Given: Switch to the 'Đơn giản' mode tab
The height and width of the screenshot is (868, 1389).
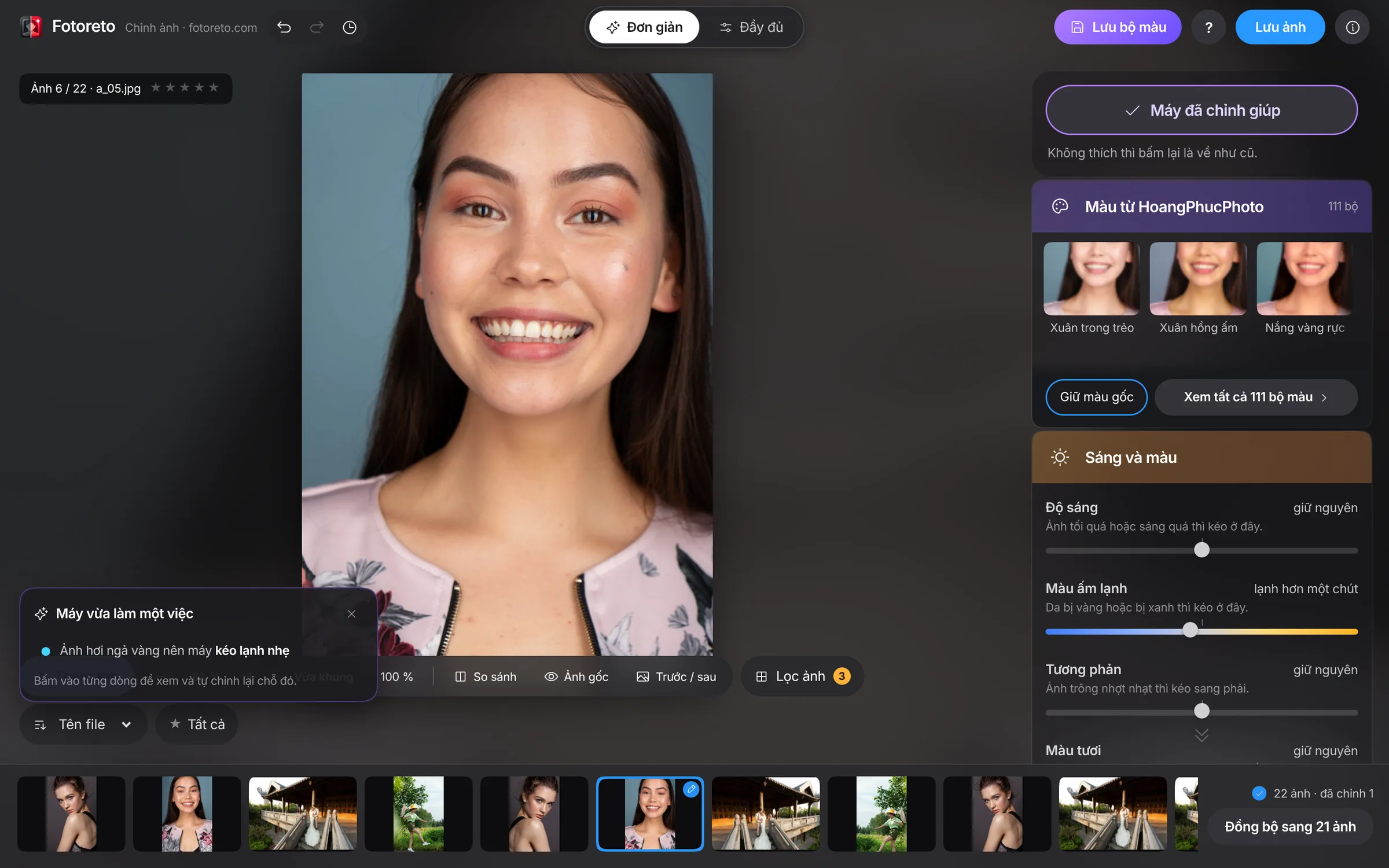Looking at the screenshot, I should (644, 27).
